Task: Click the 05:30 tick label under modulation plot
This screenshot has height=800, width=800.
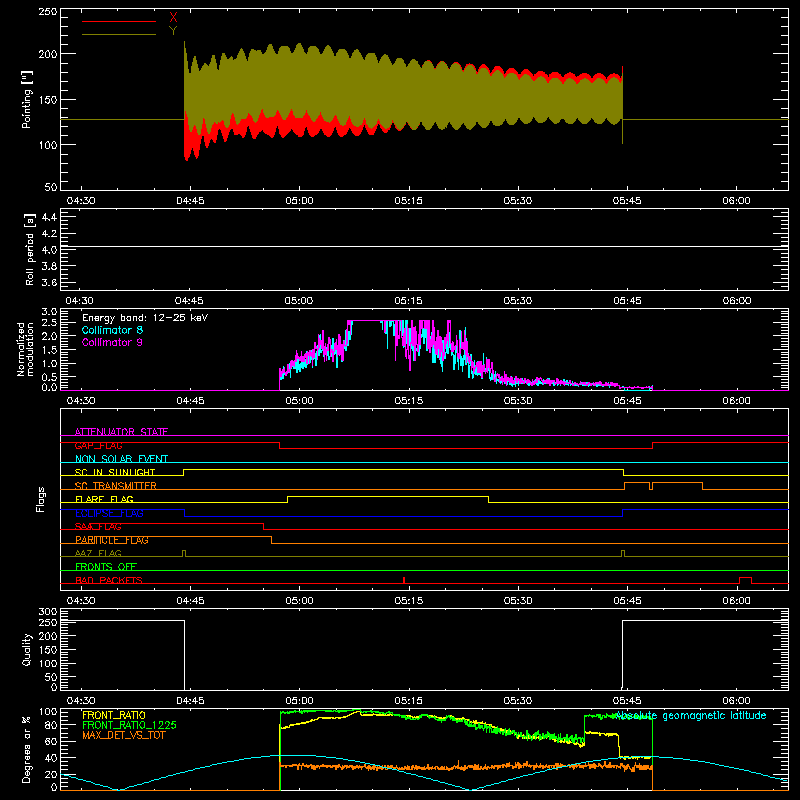Action: [518, 401]
